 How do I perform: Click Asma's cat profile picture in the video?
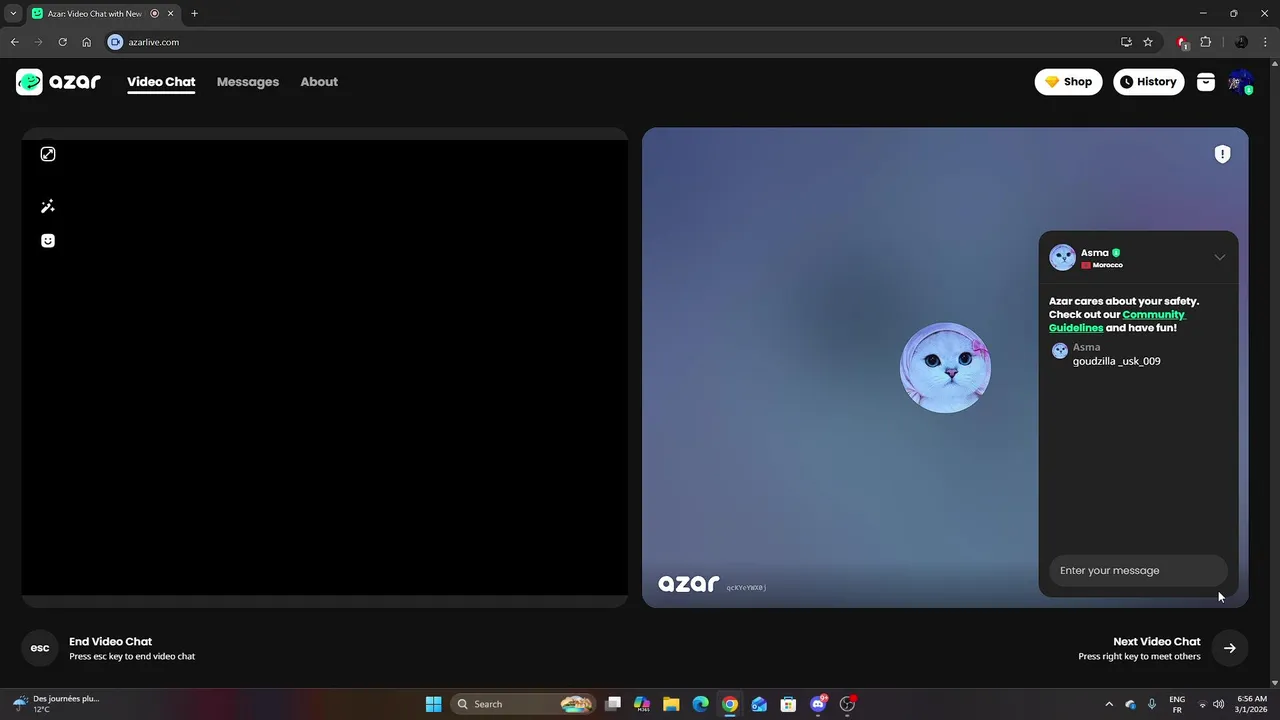(x=945, y=367)
